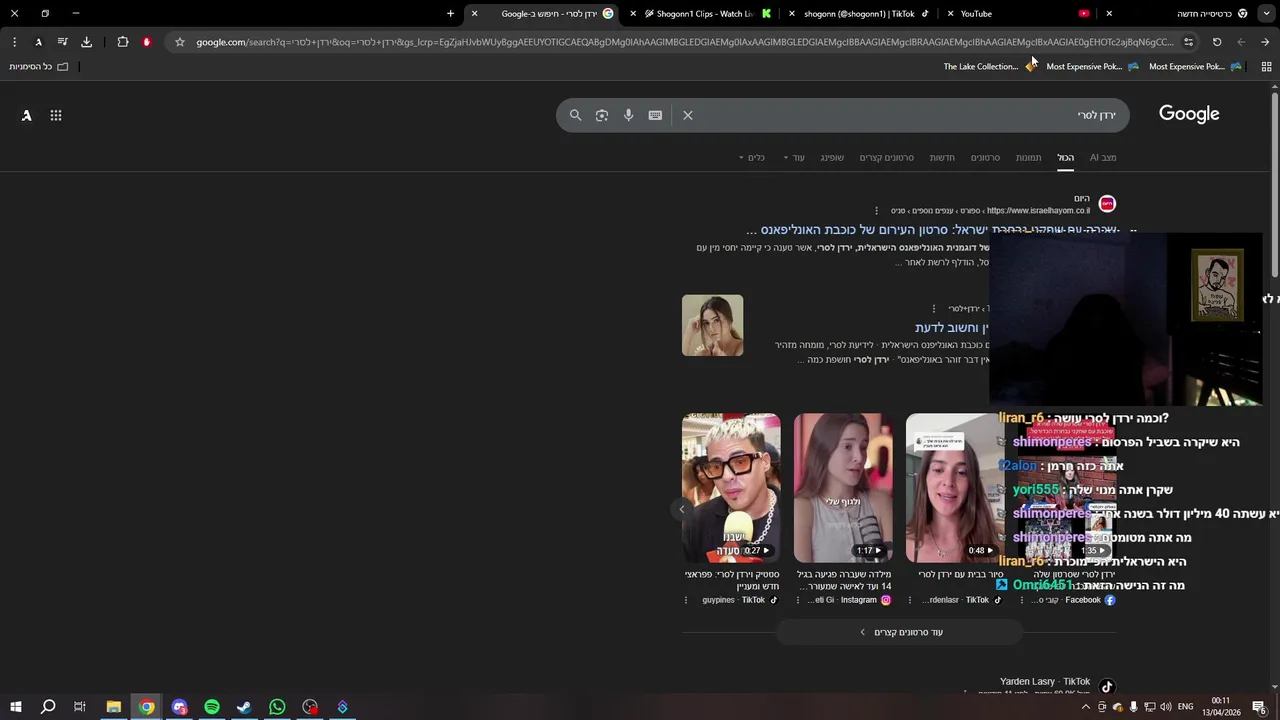Screen dimensions: 1280x720
Task: Click the Google logo
Action: 1189,114
